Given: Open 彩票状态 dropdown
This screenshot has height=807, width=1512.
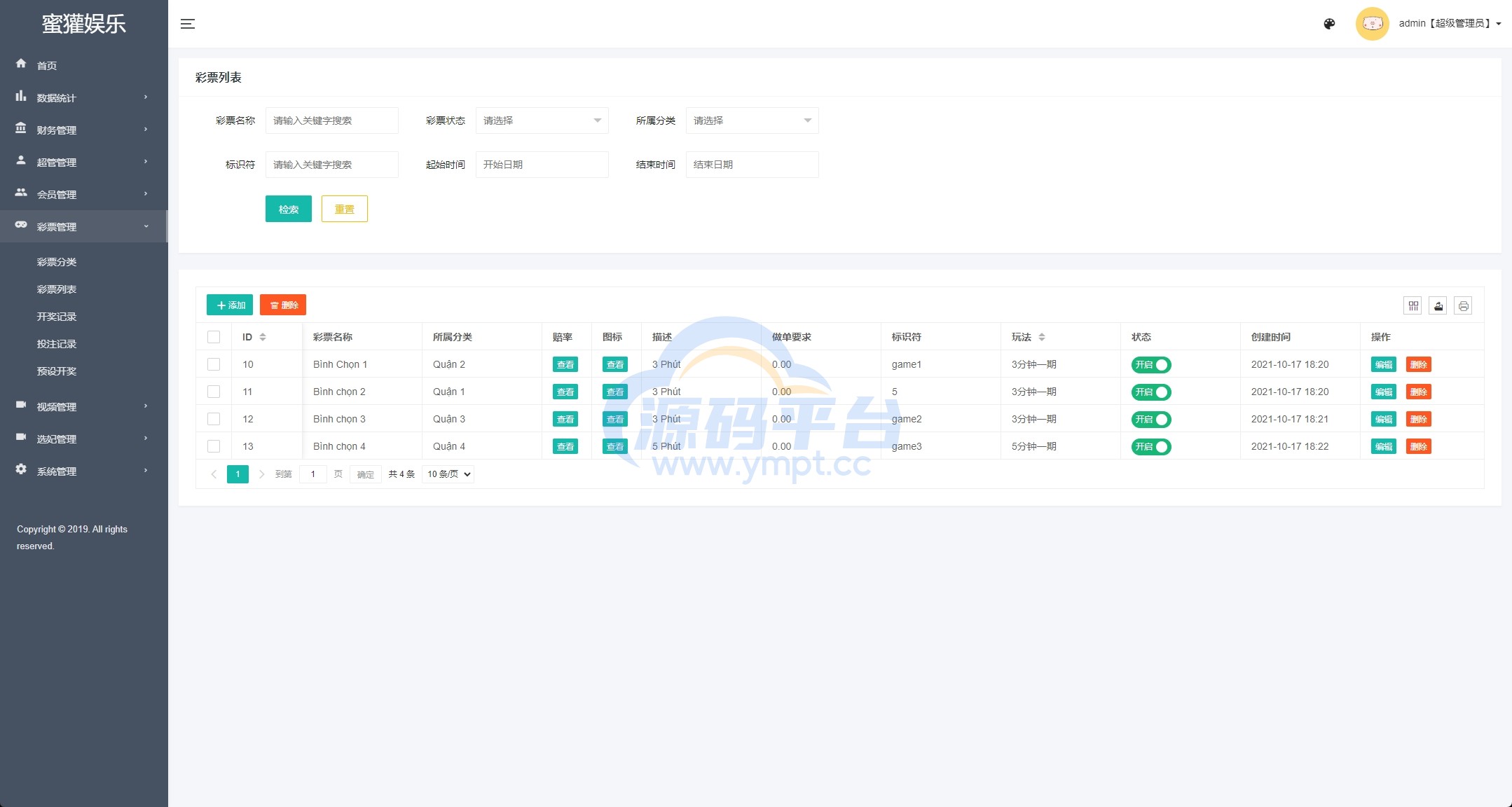Looking at the screenshot, I should (542, 120).
